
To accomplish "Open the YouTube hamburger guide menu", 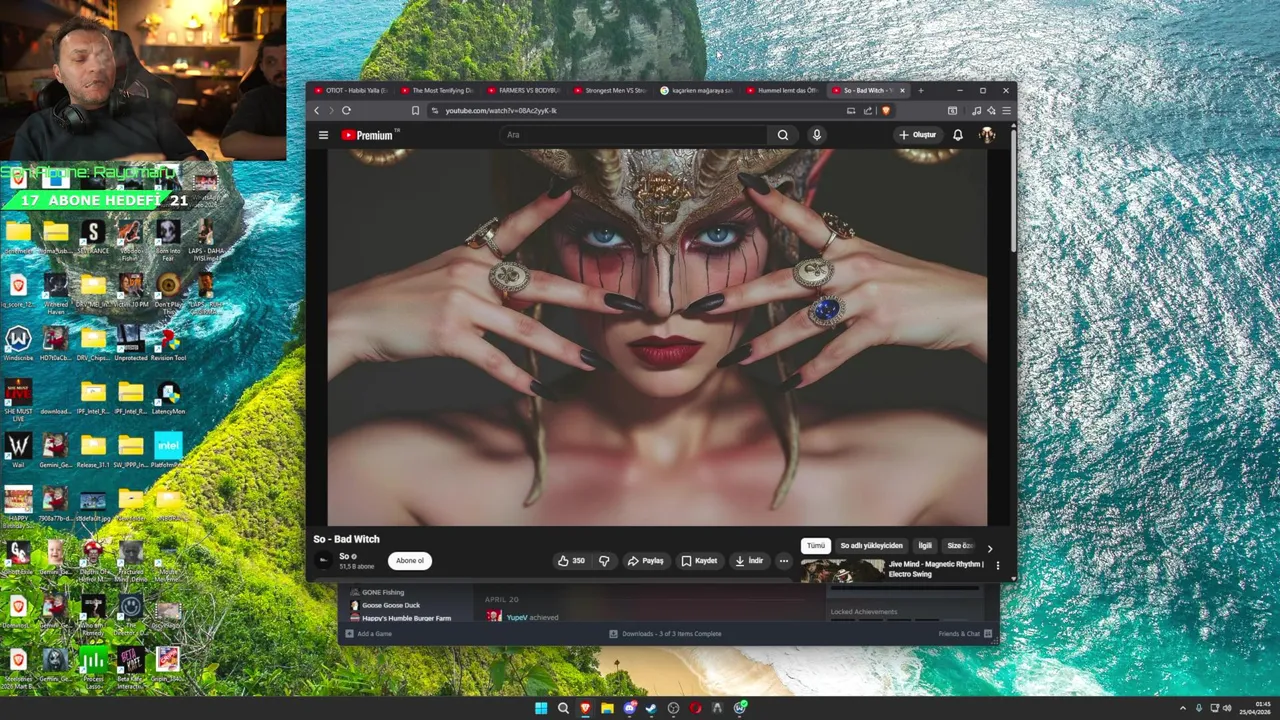I will tap(323, 135).
